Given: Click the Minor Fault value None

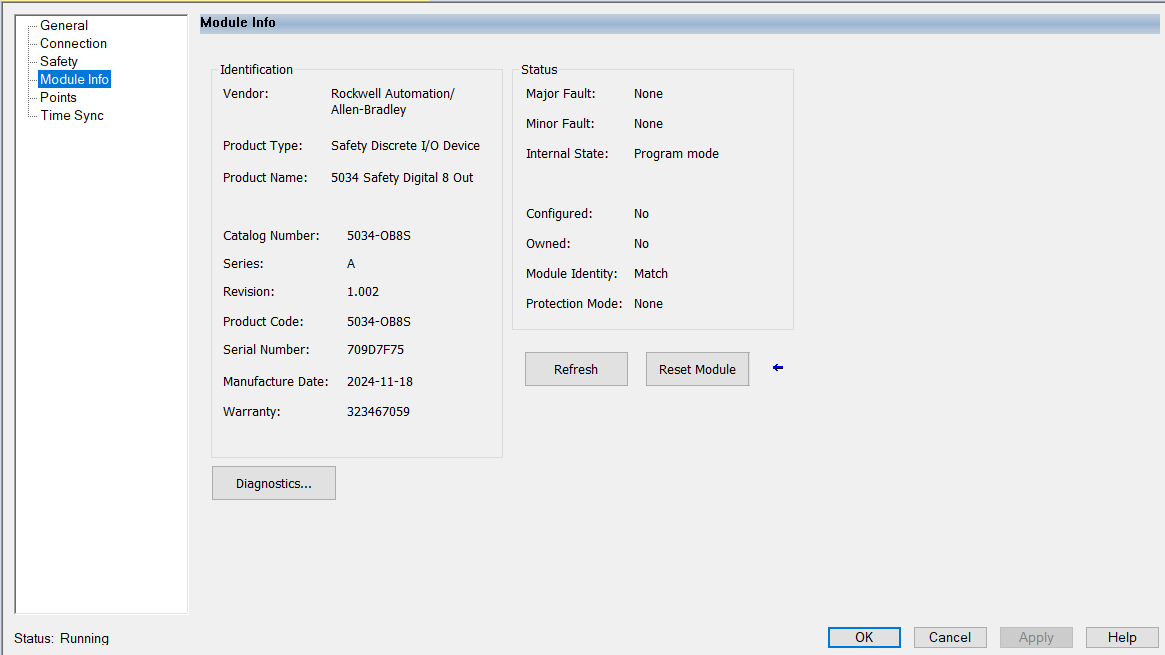Looking at the screenshot, I should pos(648,124).
